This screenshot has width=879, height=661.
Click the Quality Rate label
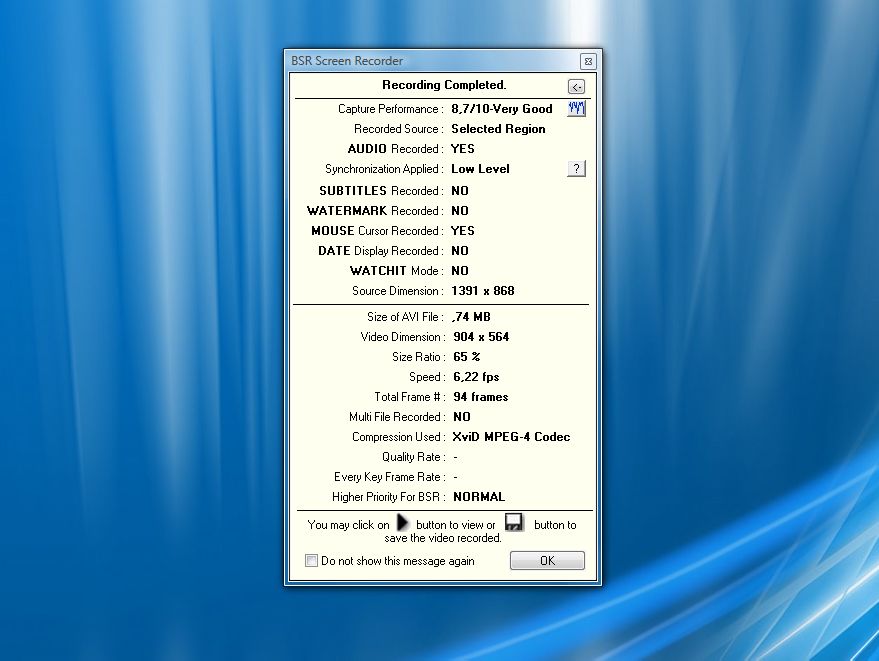coord(414,457)
